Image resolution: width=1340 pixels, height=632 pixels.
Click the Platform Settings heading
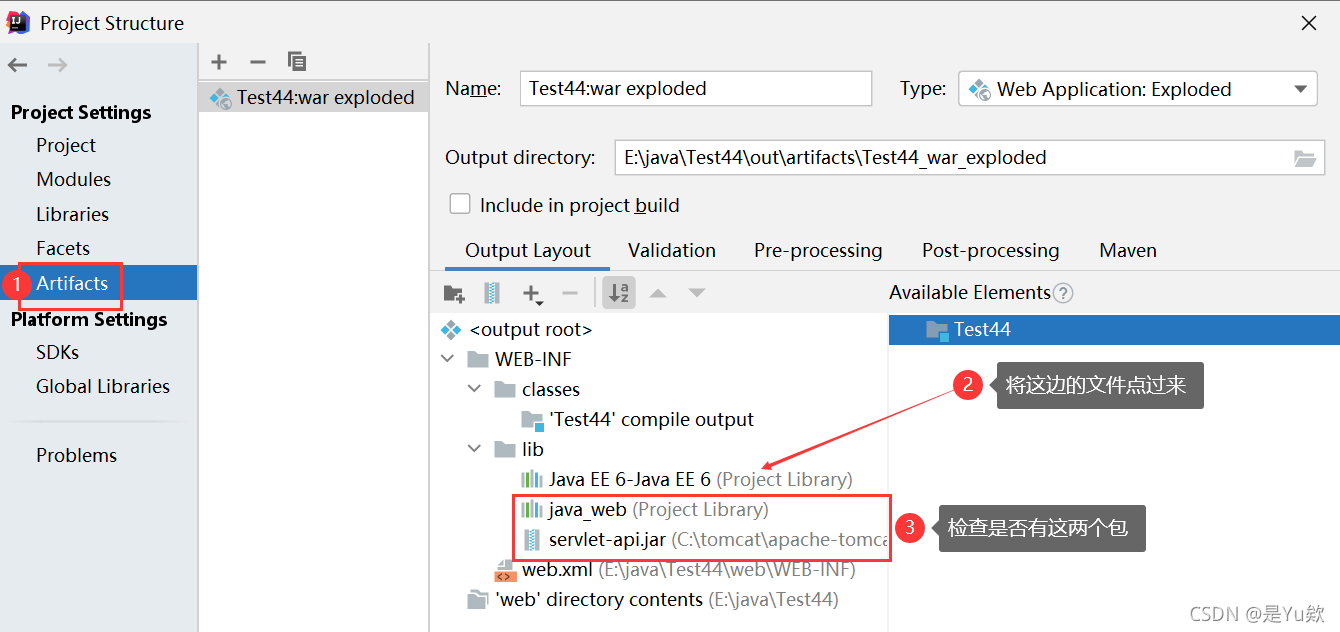pos(89,319)
